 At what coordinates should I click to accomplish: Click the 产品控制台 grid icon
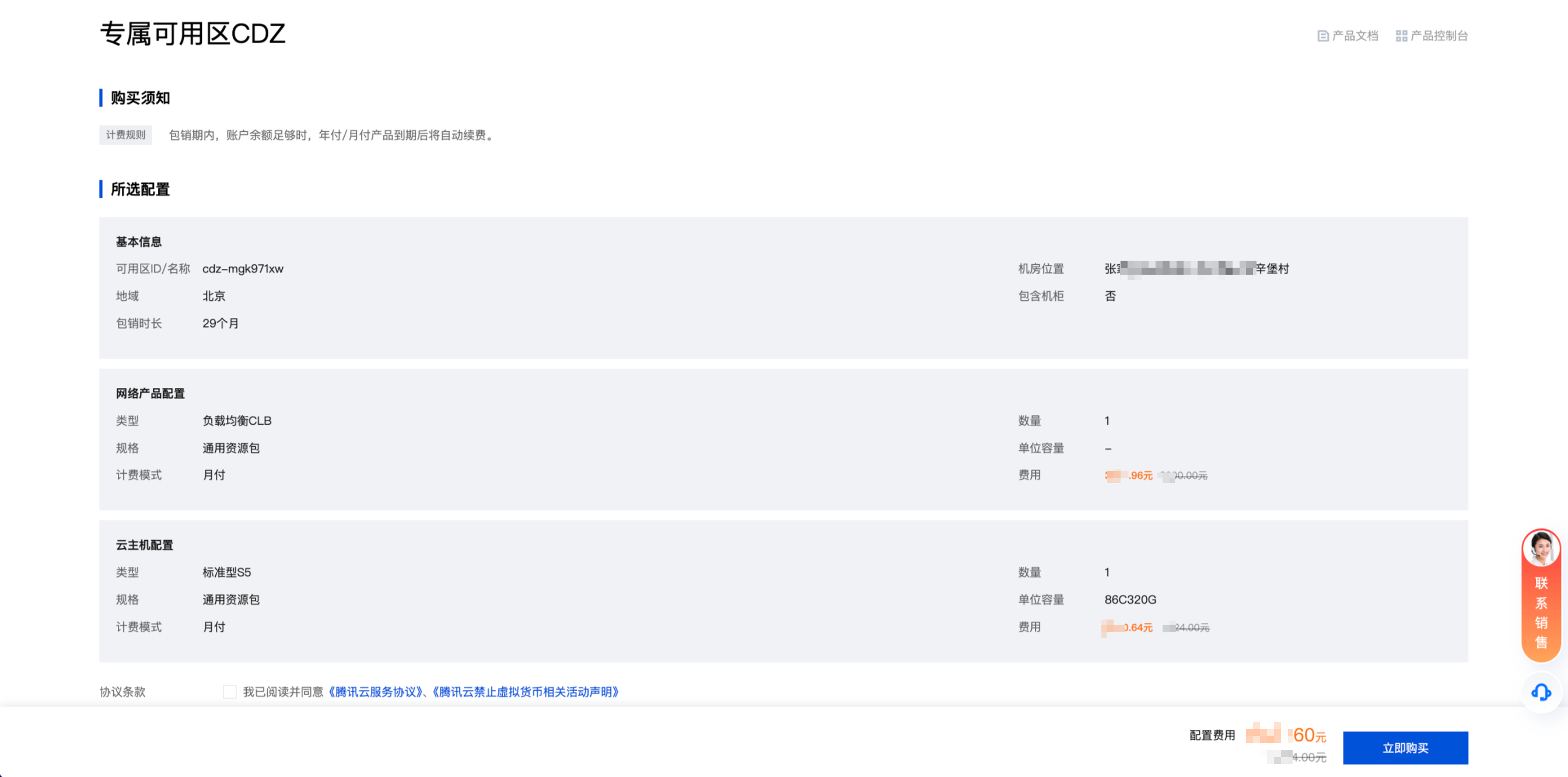1401,36
